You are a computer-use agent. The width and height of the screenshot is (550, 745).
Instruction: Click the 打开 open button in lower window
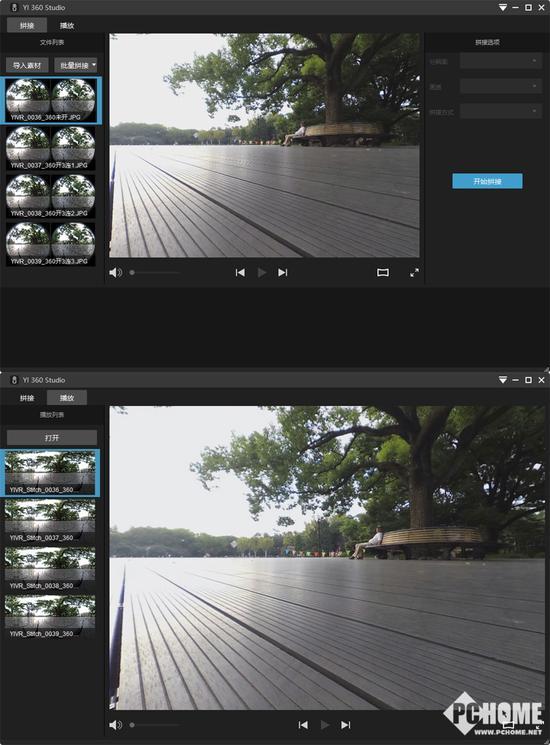click(x=52, y=438)
